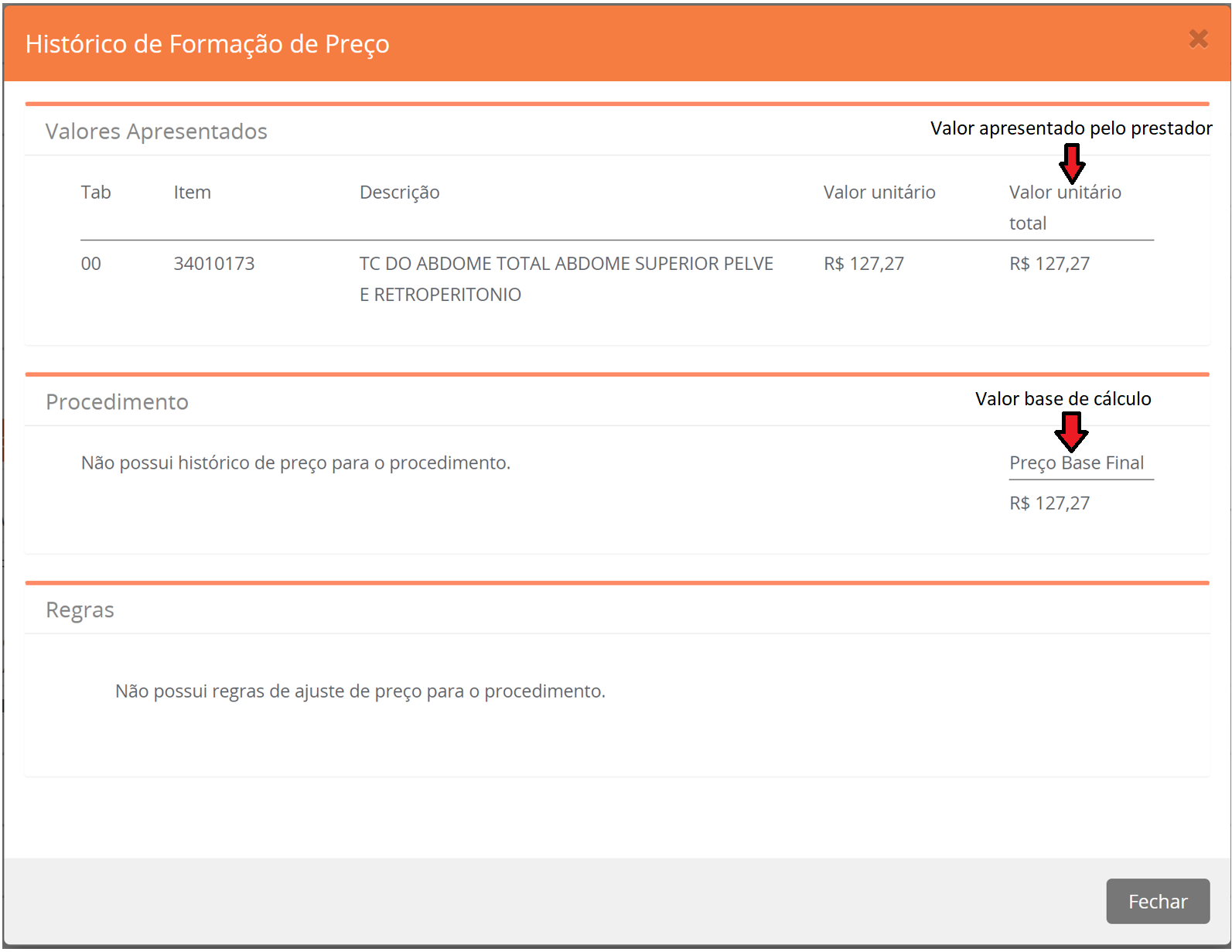
Task: Select item code 34010173
Action: (x=213, y=264)
